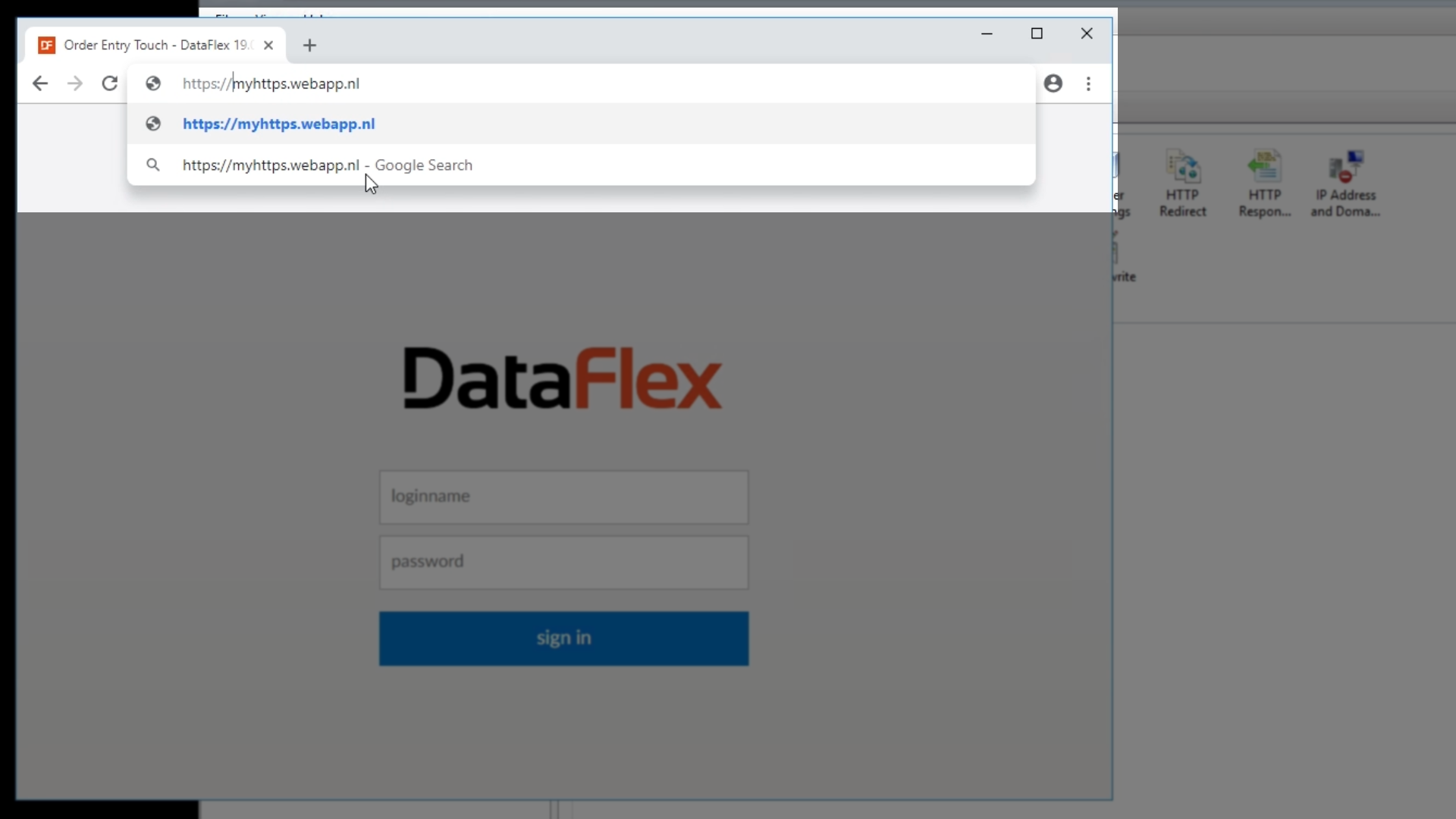Open the Chrome profile account icon

(1053, 83)
